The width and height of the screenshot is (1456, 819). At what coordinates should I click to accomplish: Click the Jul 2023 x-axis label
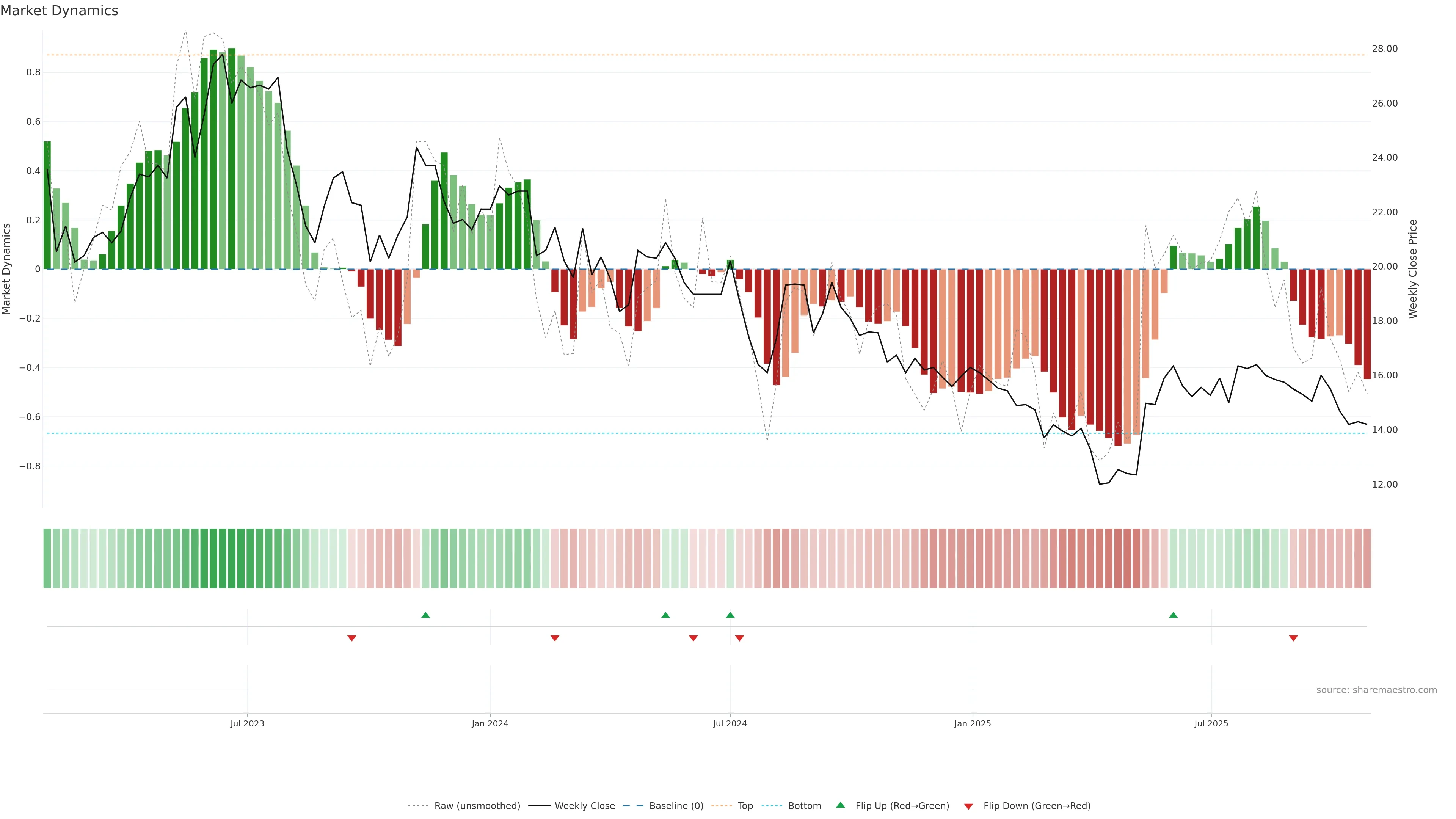tap(247, 723)
